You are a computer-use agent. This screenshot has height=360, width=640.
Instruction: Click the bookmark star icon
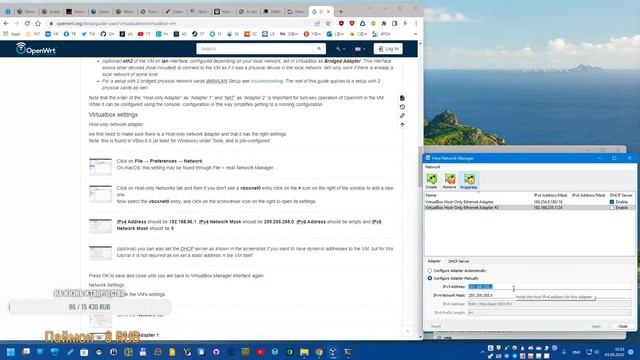[328, 24]
